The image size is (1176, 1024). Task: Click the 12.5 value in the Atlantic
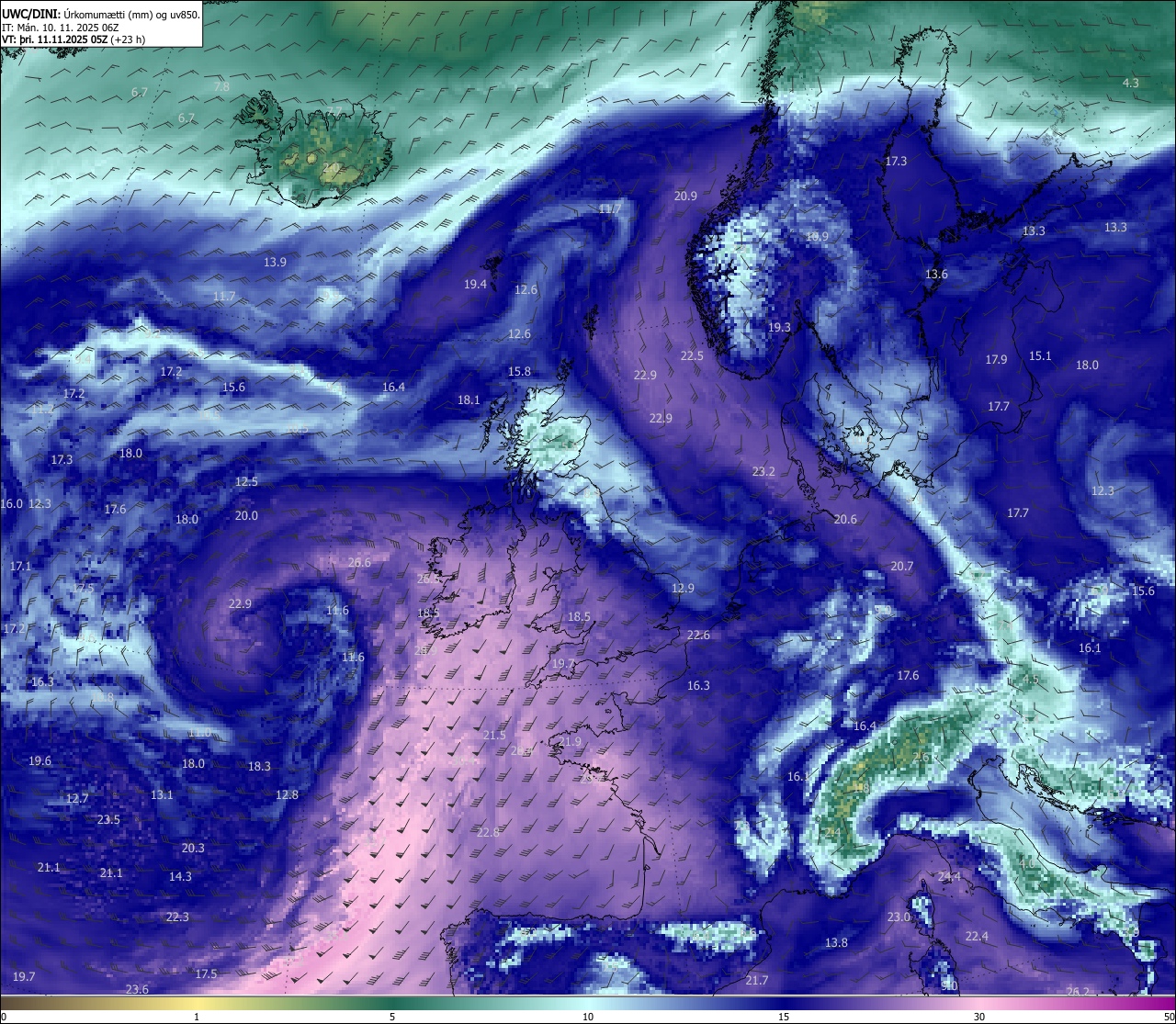[246, 481]
